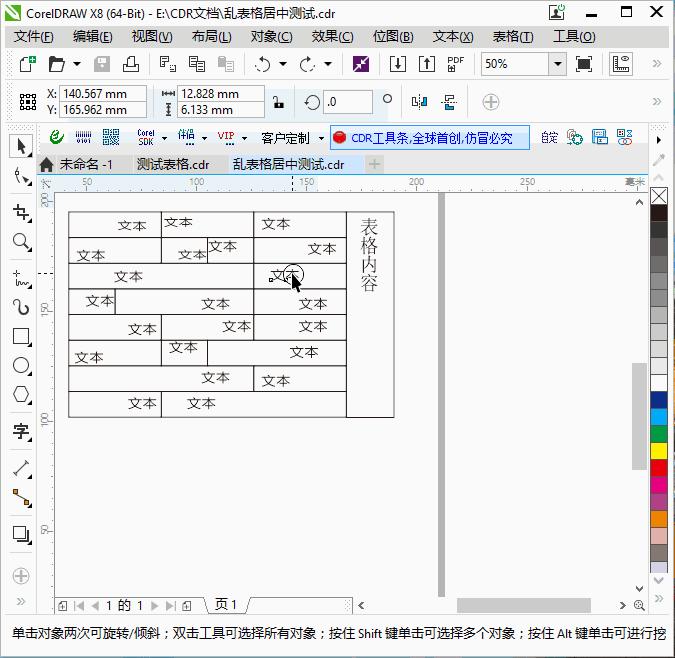
Task: Click the no-fill X color swatch
Action: (659, 196)
